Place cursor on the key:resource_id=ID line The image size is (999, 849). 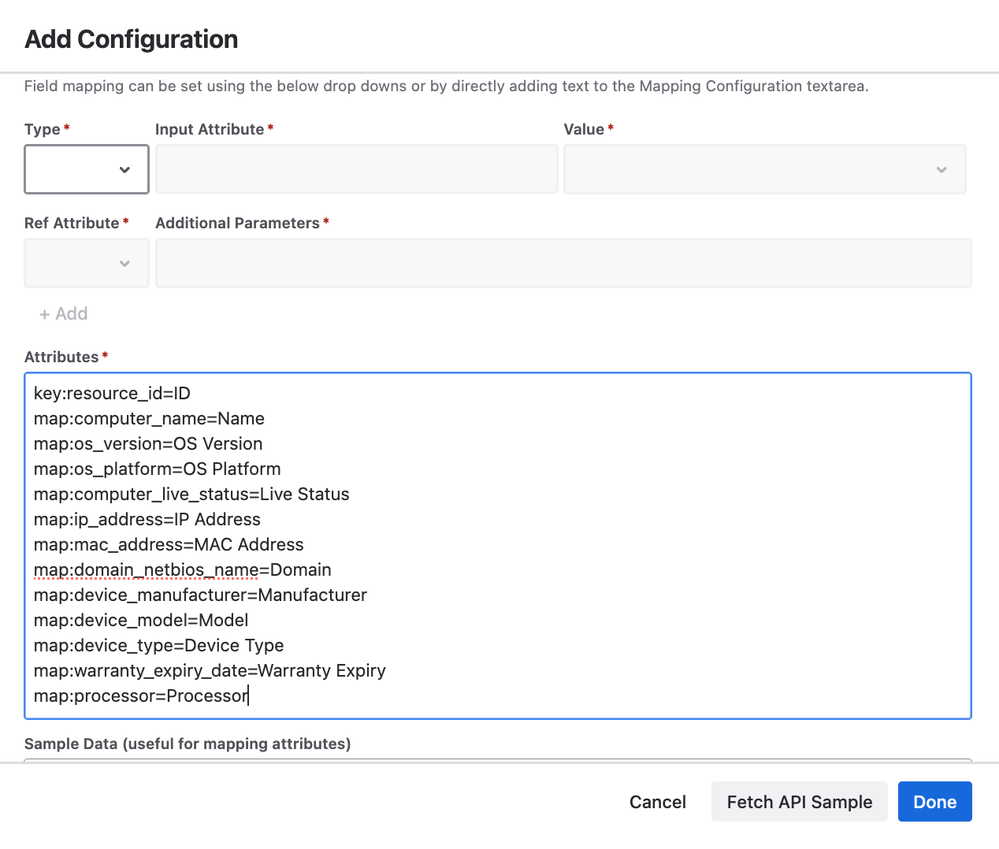[x=112, y=394]
